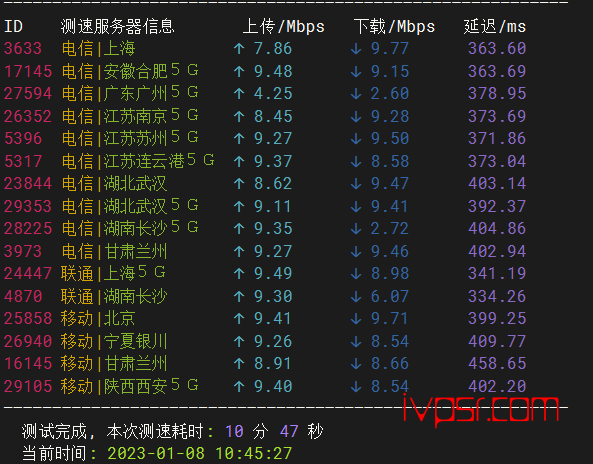The image size is (593, 464).
Task: Select server ID 23844
Action: [28, 183]
